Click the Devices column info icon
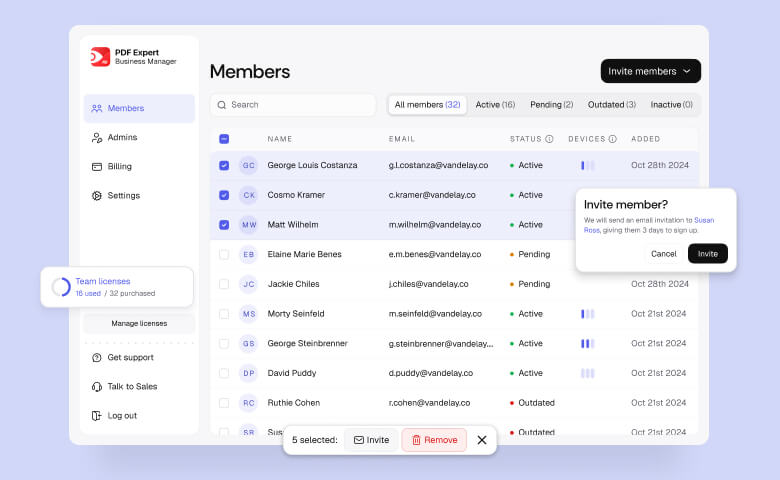This screenshot has height=480, width=780. (613, 139)
